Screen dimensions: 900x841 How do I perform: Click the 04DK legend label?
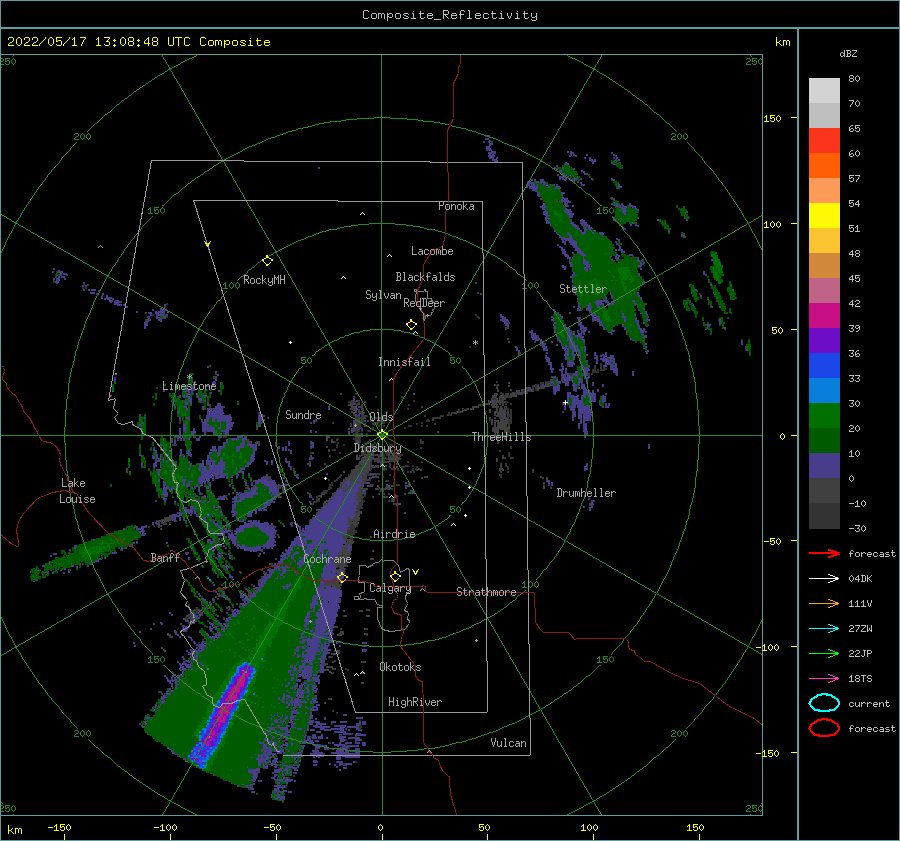click(860, 578)
